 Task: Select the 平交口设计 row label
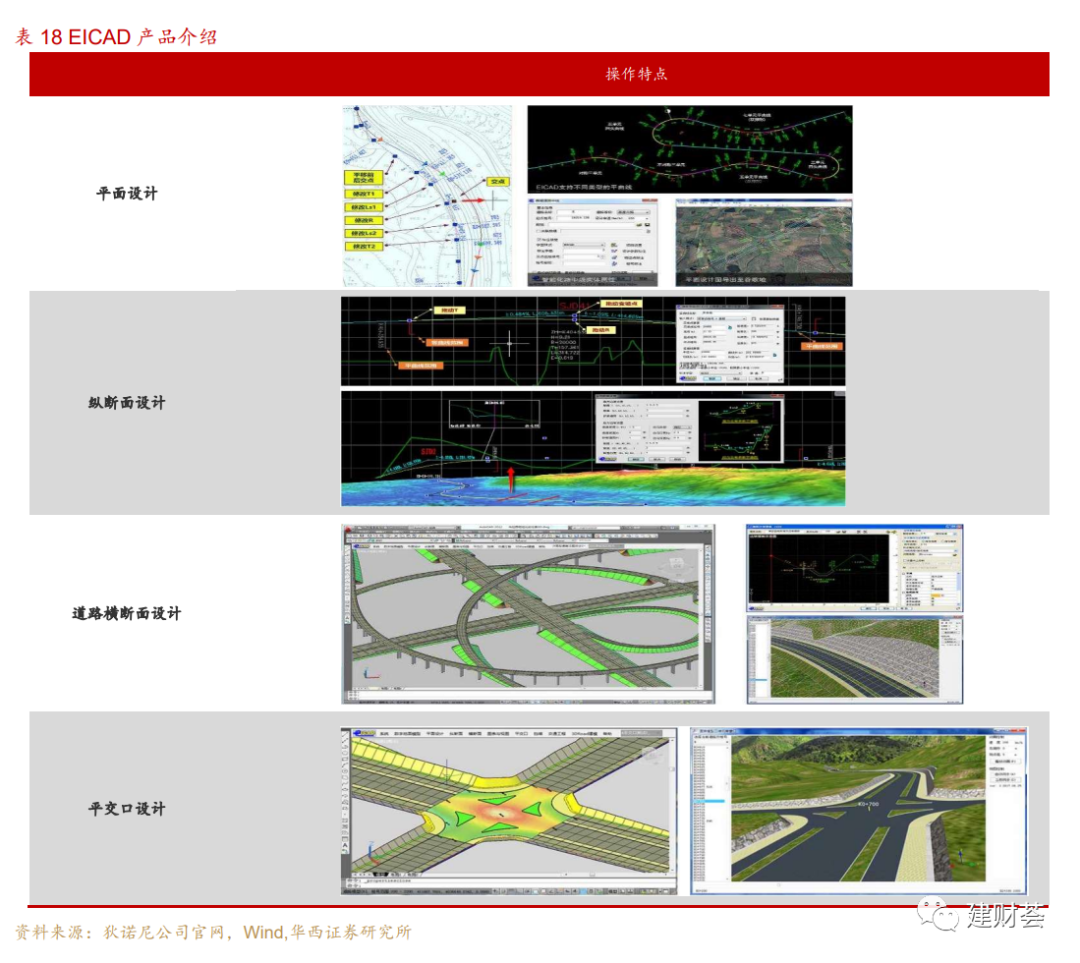[x=127, y=809]
